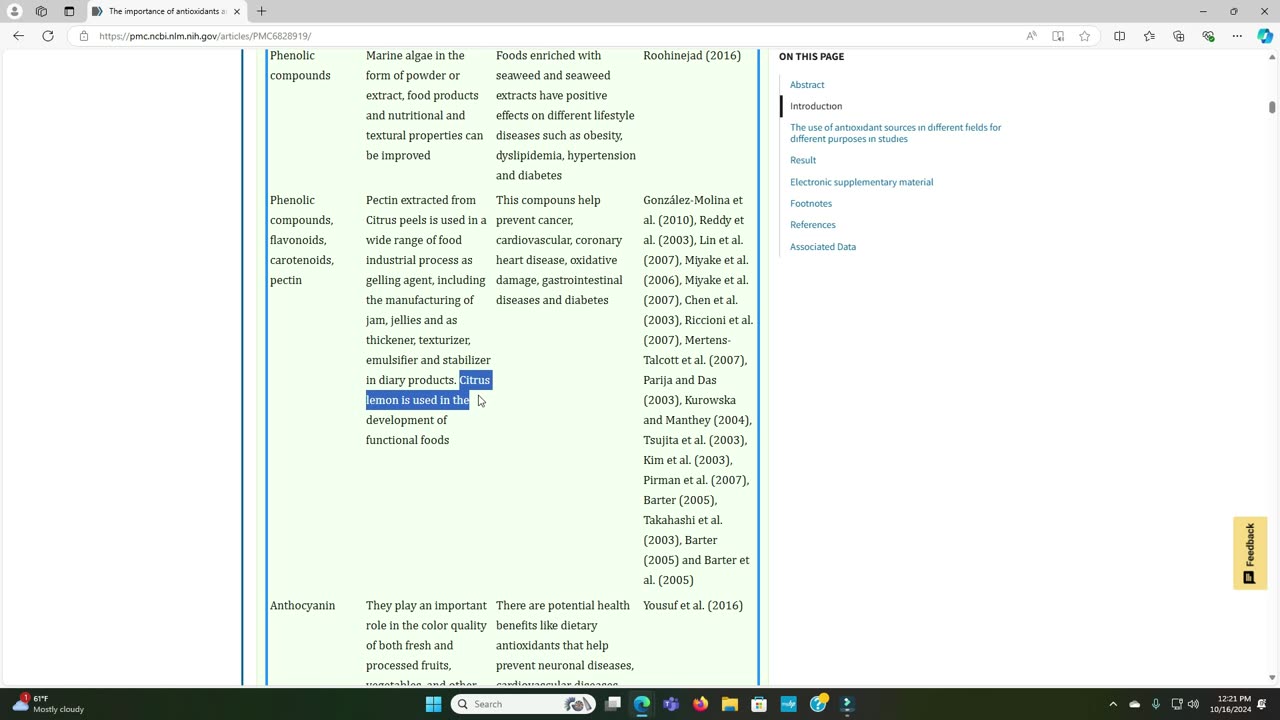This screenshot has height=720, width=1280.
Task: Enter Immersive Reader mode
Action: pyautogui.click(x=1058, y=36)
